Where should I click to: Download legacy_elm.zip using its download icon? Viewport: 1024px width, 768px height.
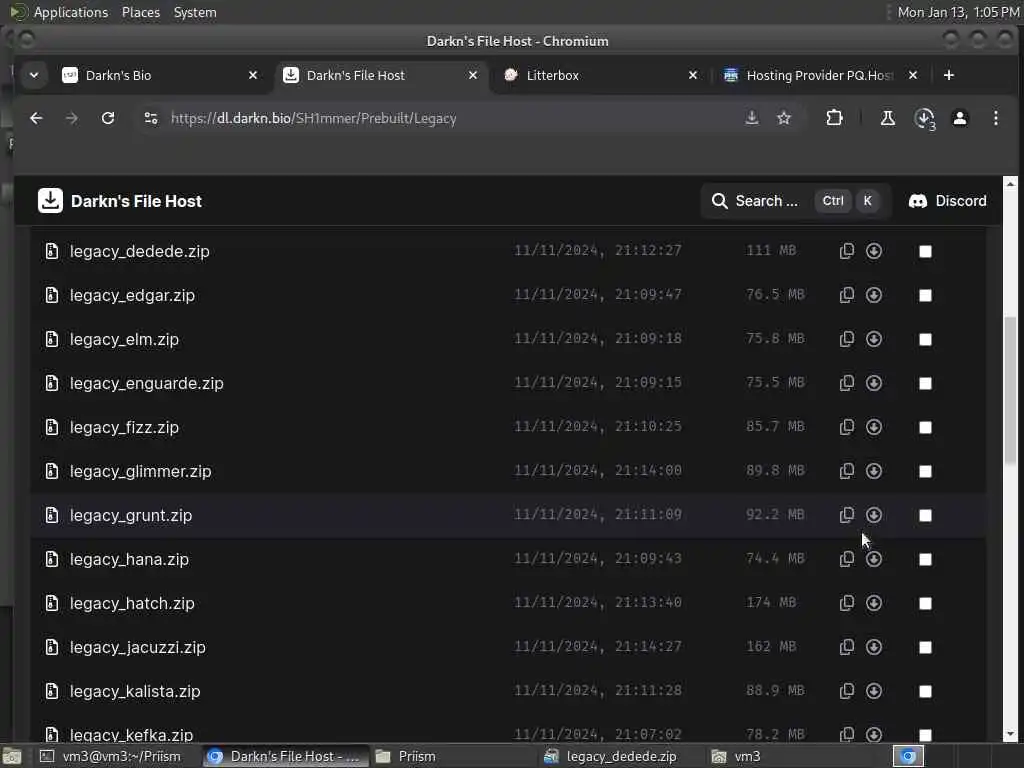point(874,338)
